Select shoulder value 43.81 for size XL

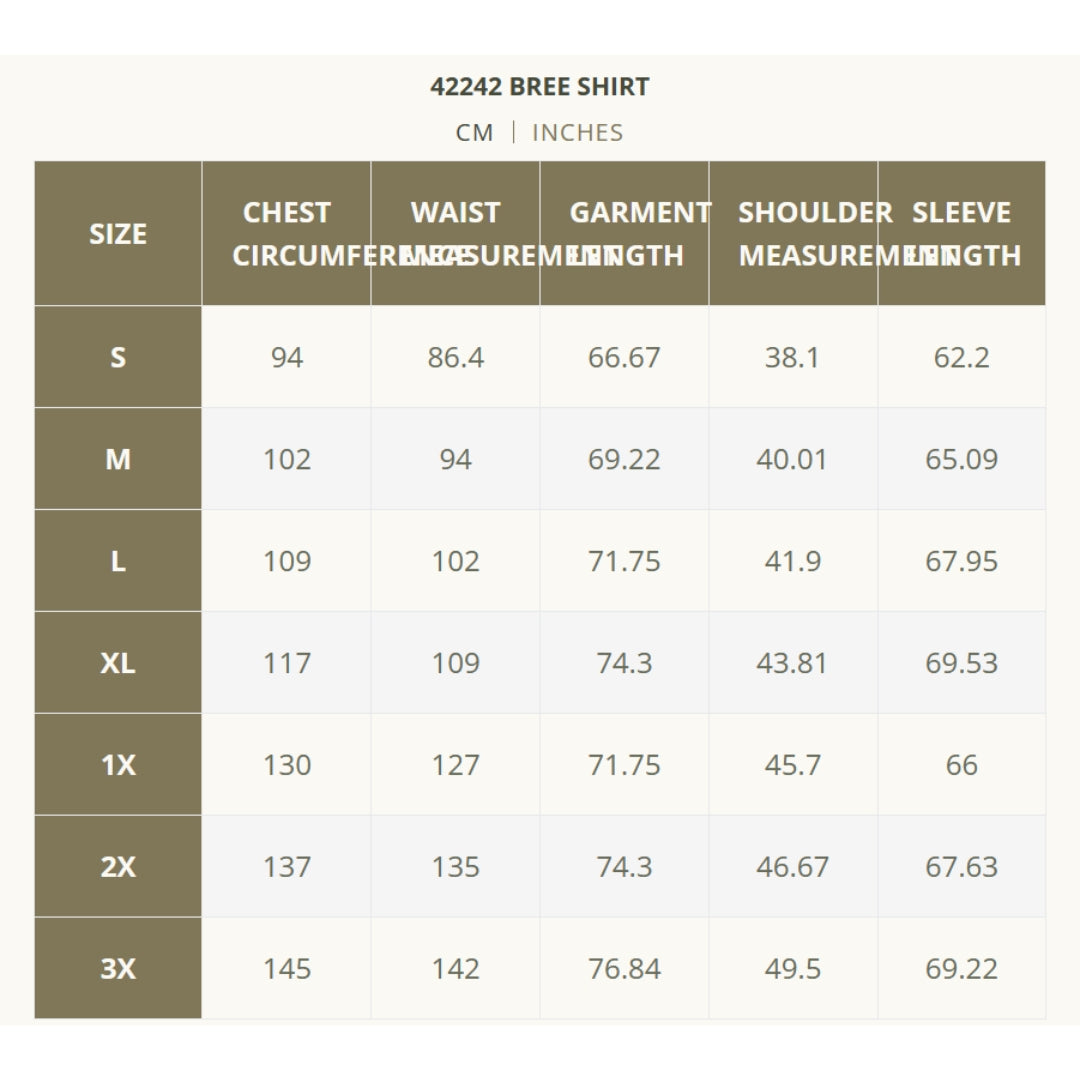tap(792, 663)
